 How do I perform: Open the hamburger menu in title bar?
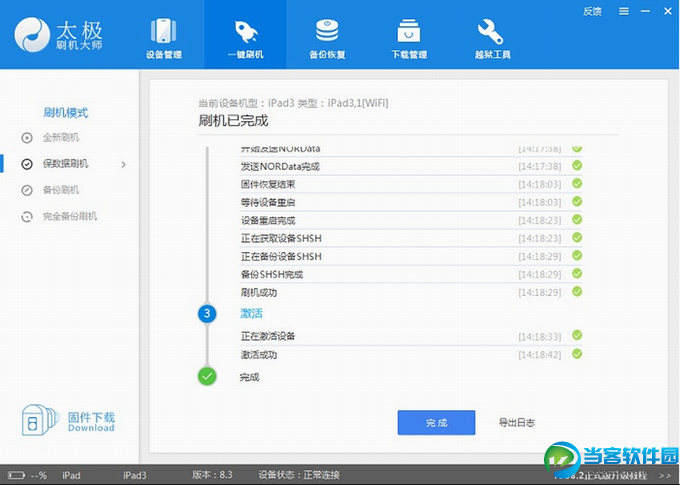point(623,12)
